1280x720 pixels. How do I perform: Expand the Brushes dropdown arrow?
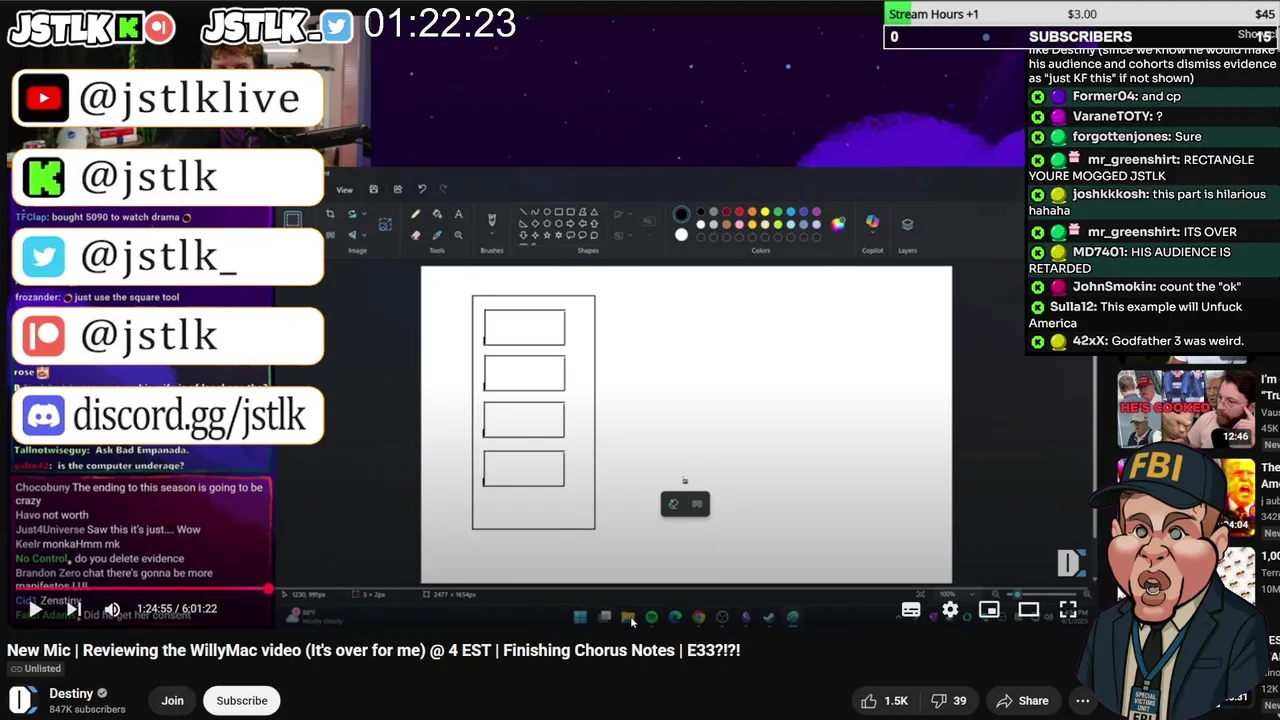(491, 233)
